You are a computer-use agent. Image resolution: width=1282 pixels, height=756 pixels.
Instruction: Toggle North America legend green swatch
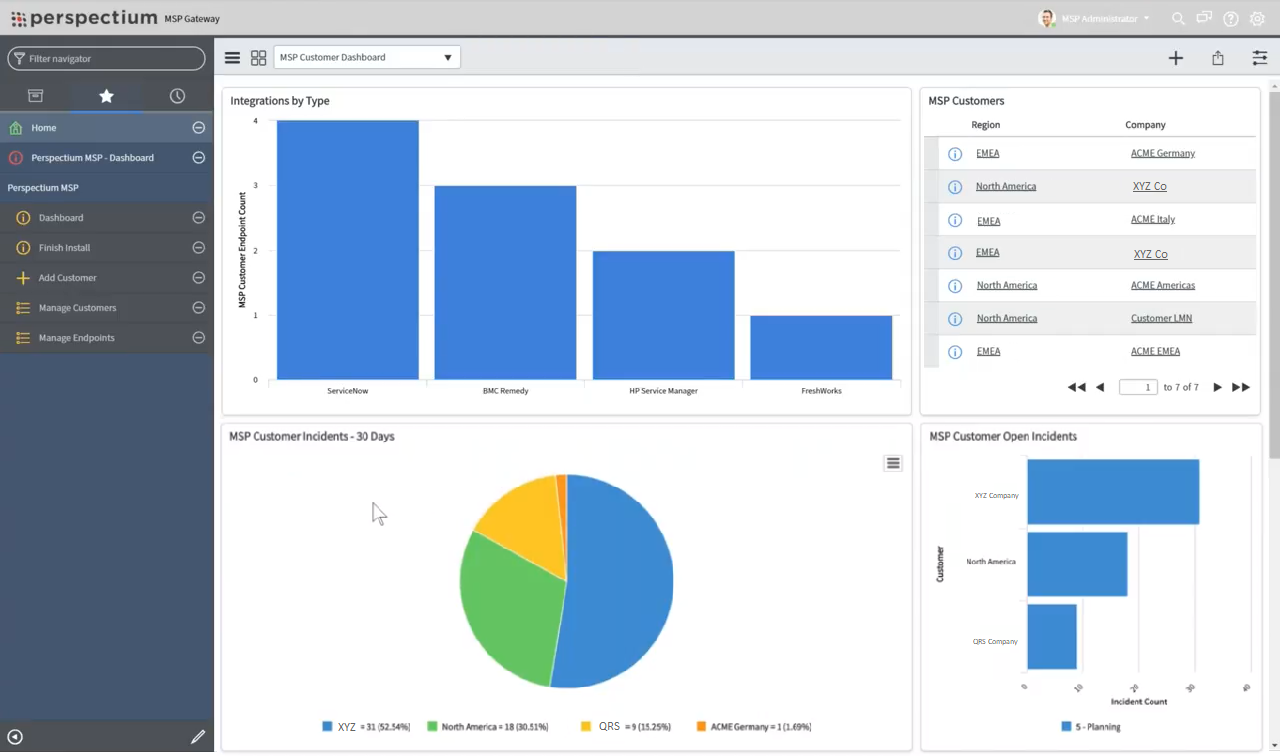pyautogui.click(x=432, y=727)
